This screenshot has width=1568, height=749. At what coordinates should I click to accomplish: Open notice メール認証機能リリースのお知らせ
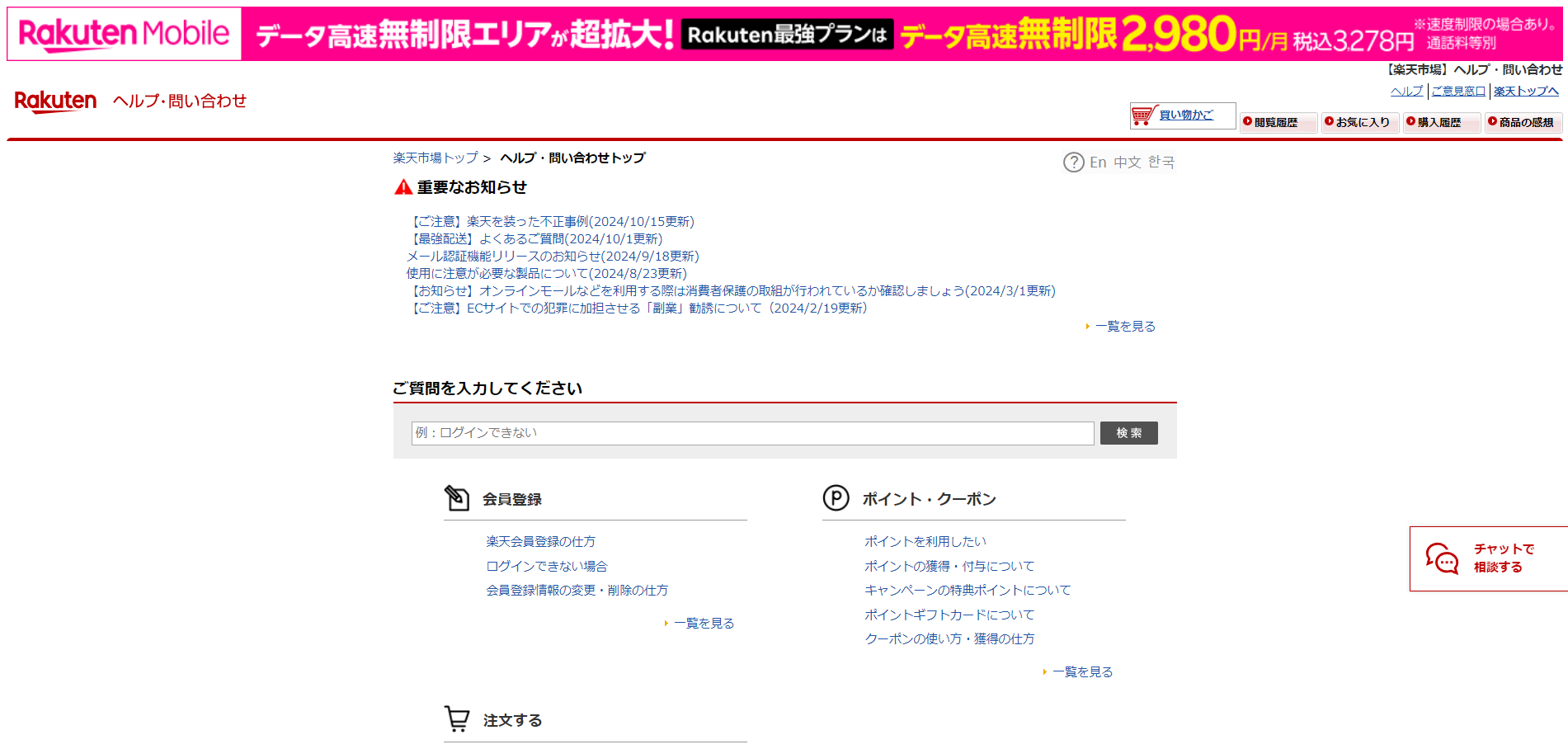[x=553, y=257]
